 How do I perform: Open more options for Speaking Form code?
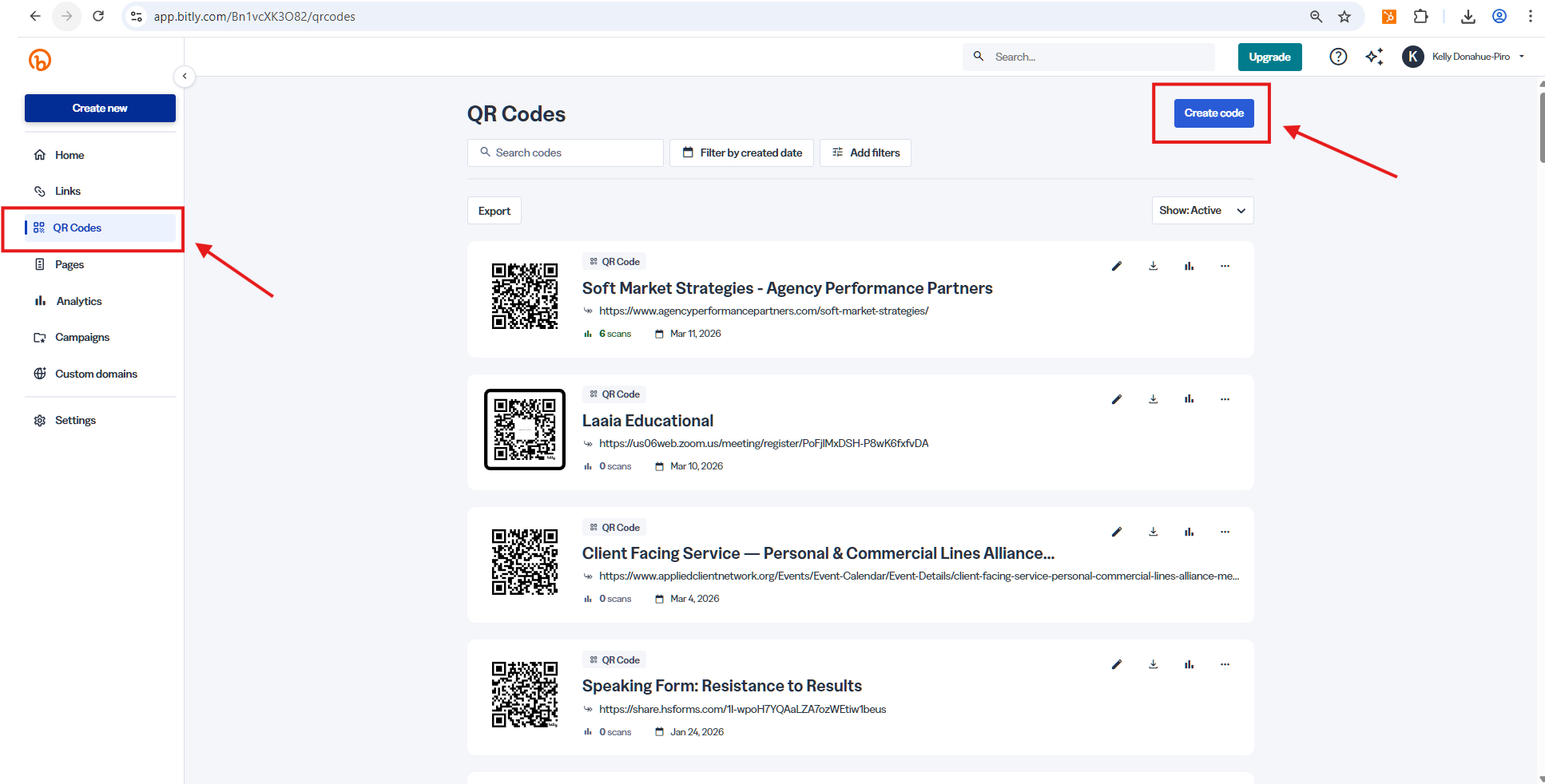[1225, 664]
